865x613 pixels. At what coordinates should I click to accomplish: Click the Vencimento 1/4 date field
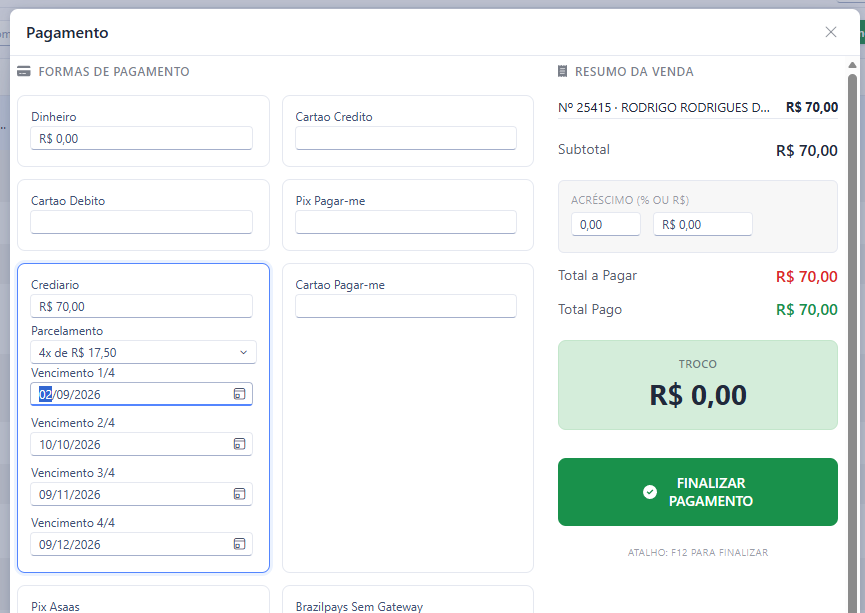coord(141,394)
